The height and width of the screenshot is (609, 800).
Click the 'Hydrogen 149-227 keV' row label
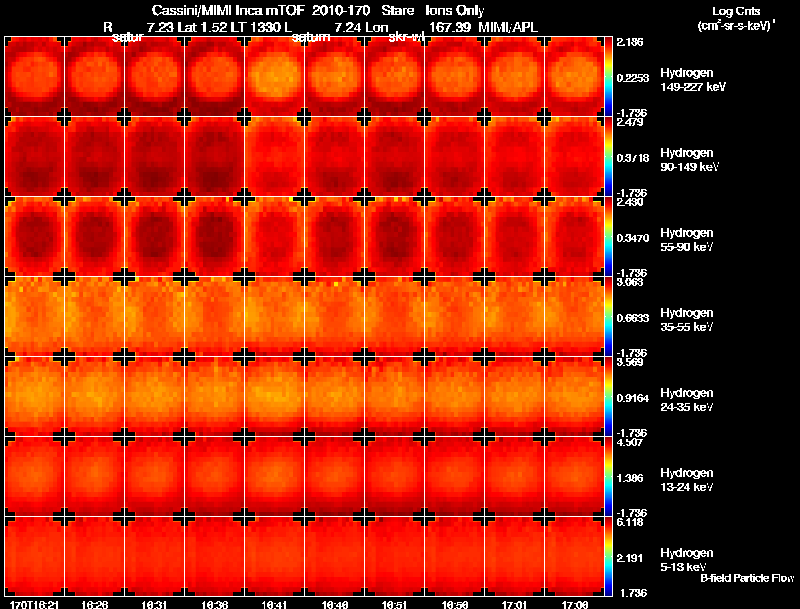[x=693, y=80]
